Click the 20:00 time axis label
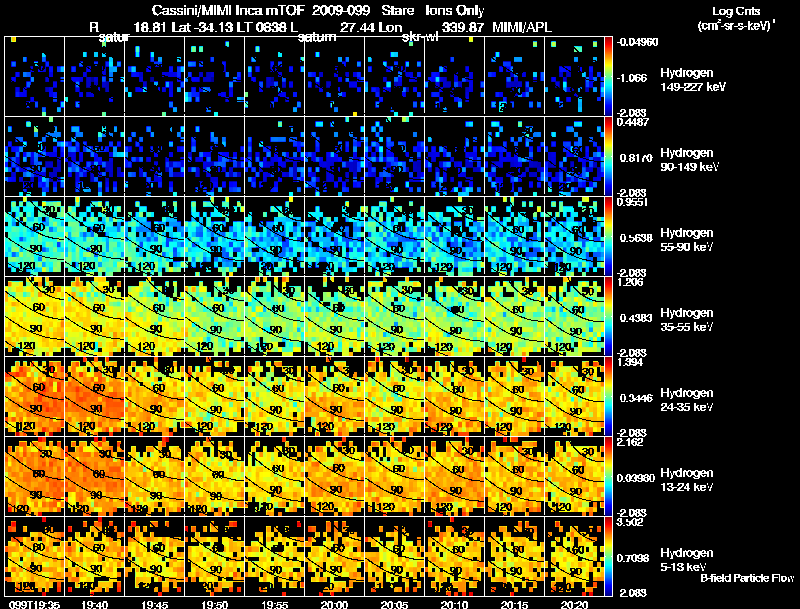The height and width of the screenshot is (609, 800). pyautogui.click(x=334, y=604)
